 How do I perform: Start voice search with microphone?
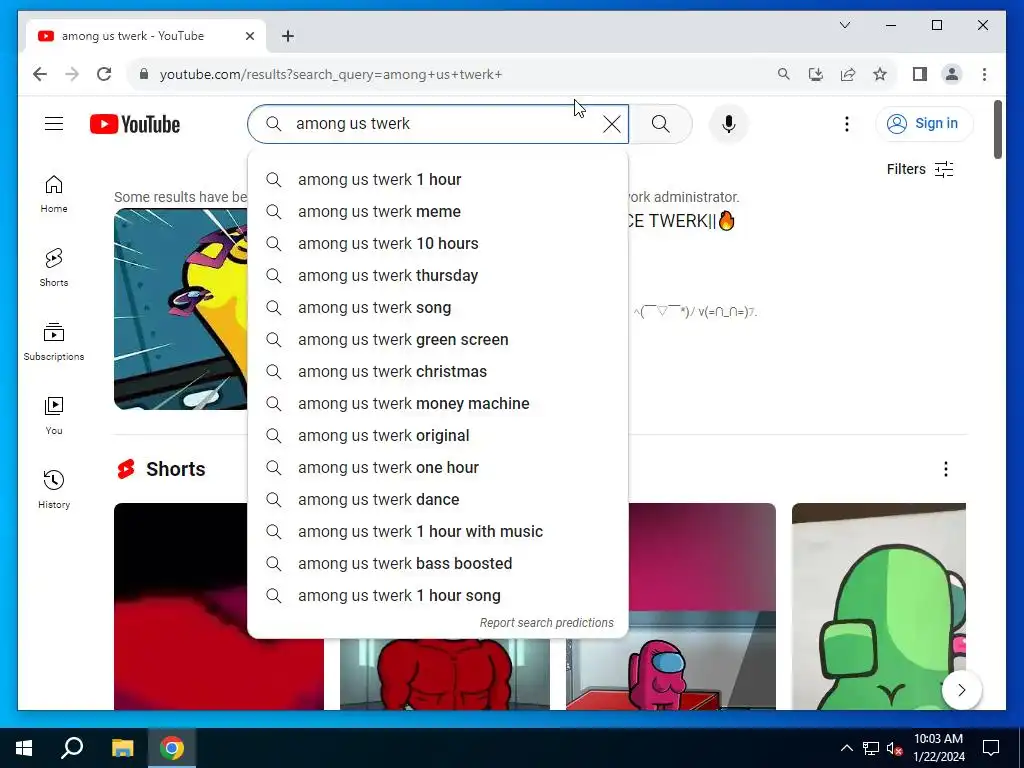(728, 124)
